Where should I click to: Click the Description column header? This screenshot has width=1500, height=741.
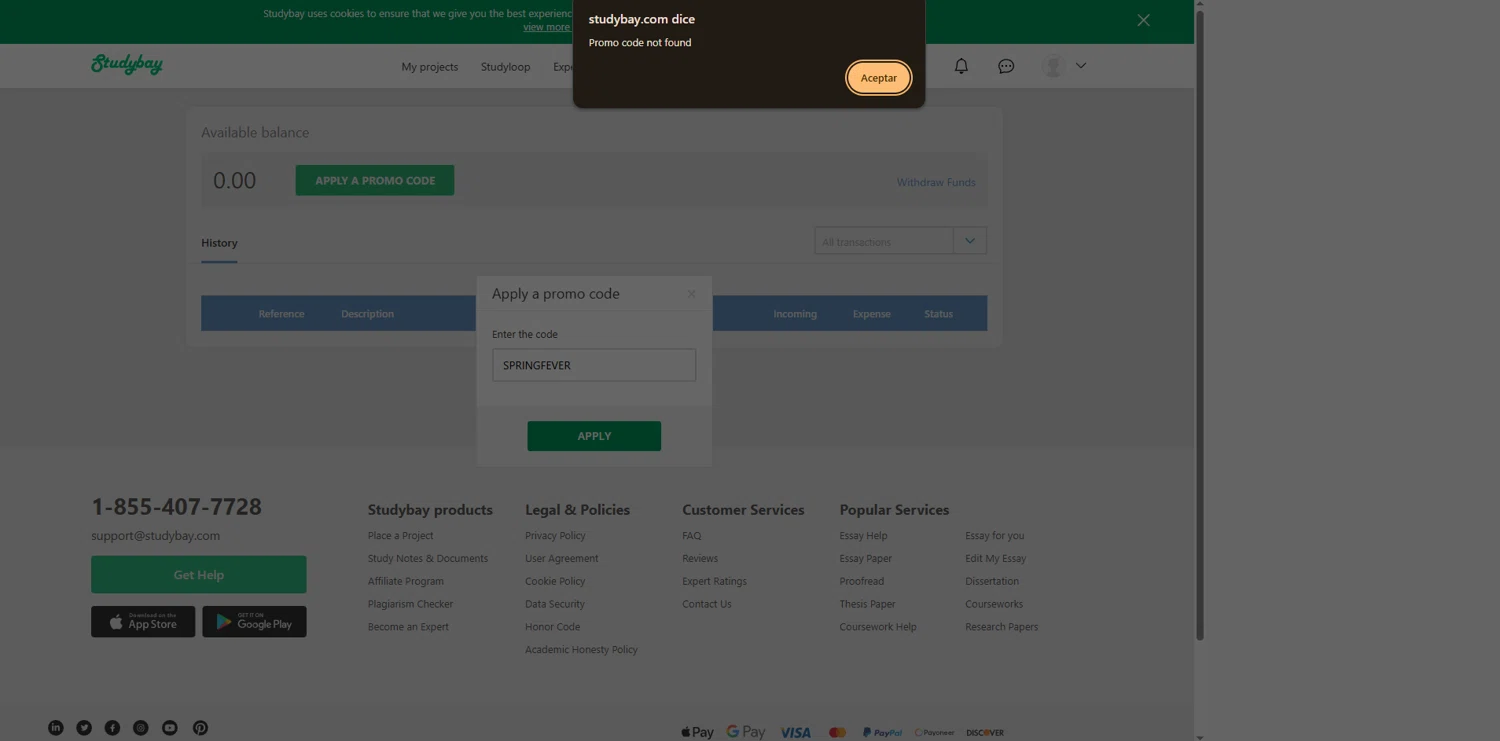click(367, 314)
